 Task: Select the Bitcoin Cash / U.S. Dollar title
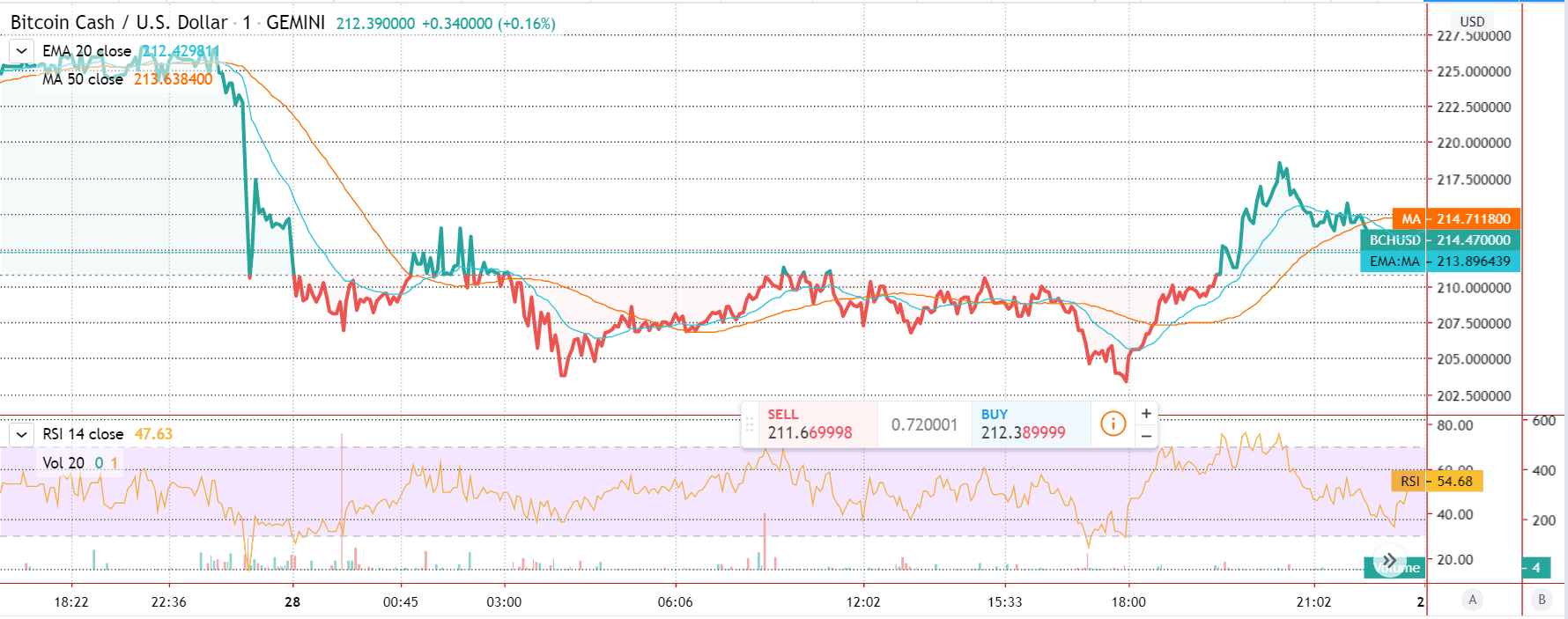click(x=119, y=23)
